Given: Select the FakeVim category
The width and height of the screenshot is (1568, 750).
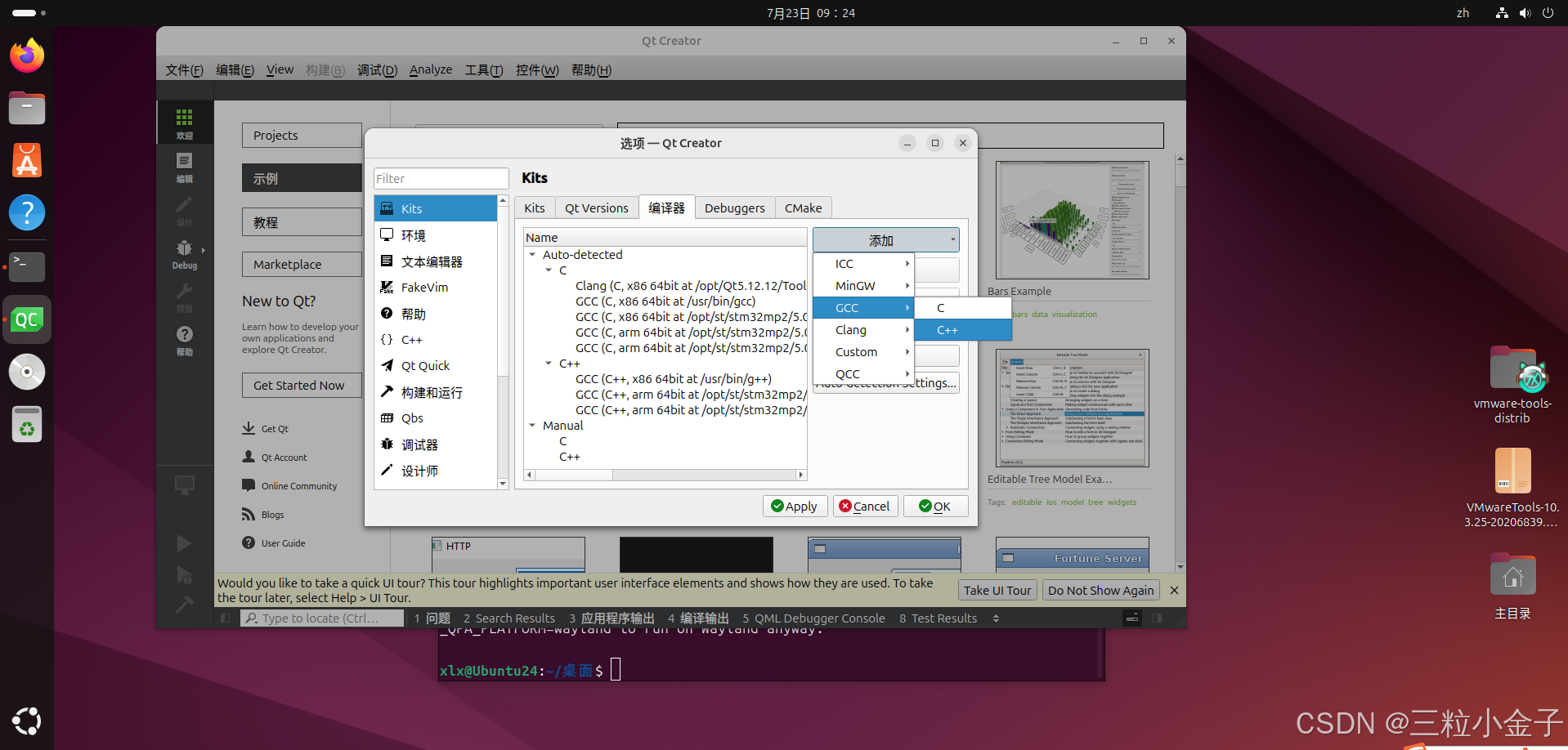Looking at the screenshot, I should [x=436, y=288].
